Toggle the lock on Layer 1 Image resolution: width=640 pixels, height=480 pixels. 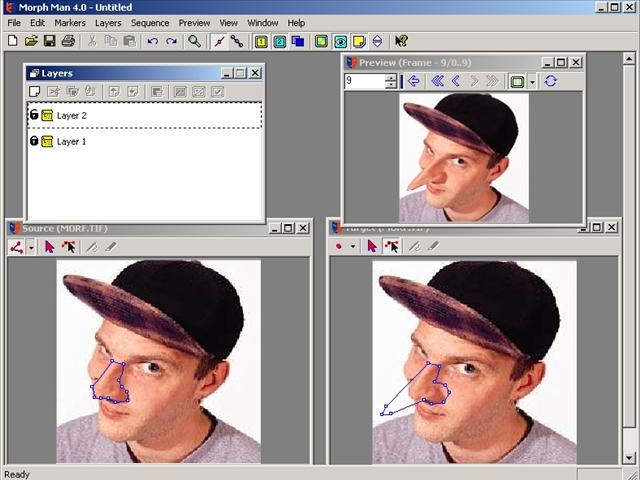(34, 141)
